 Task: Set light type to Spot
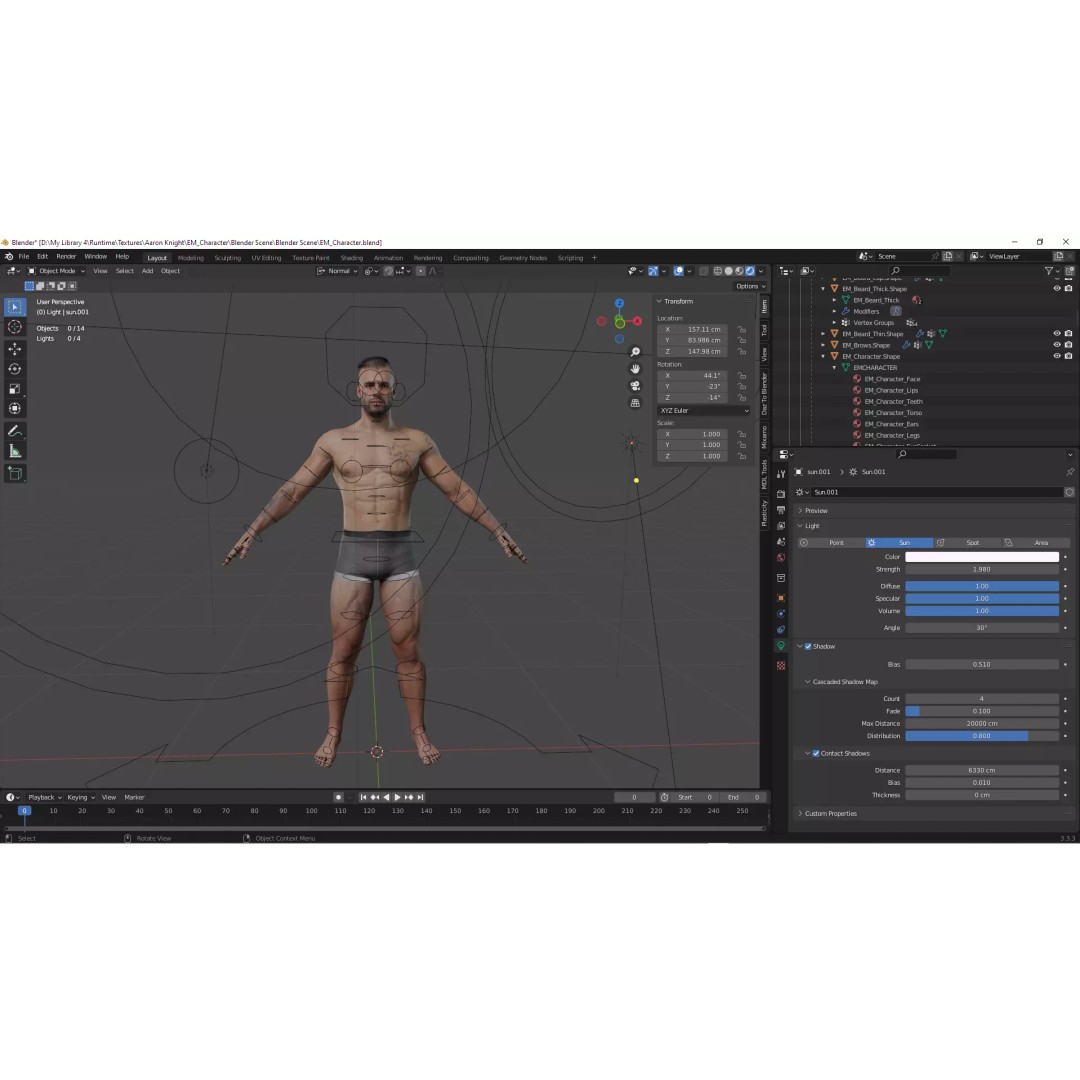pyautogui.click(x=968, y=543)
